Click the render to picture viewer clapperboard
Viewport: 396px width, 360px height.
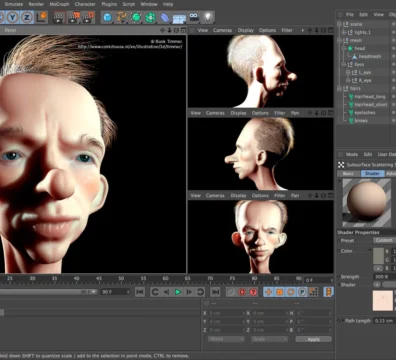click(73, 17)
